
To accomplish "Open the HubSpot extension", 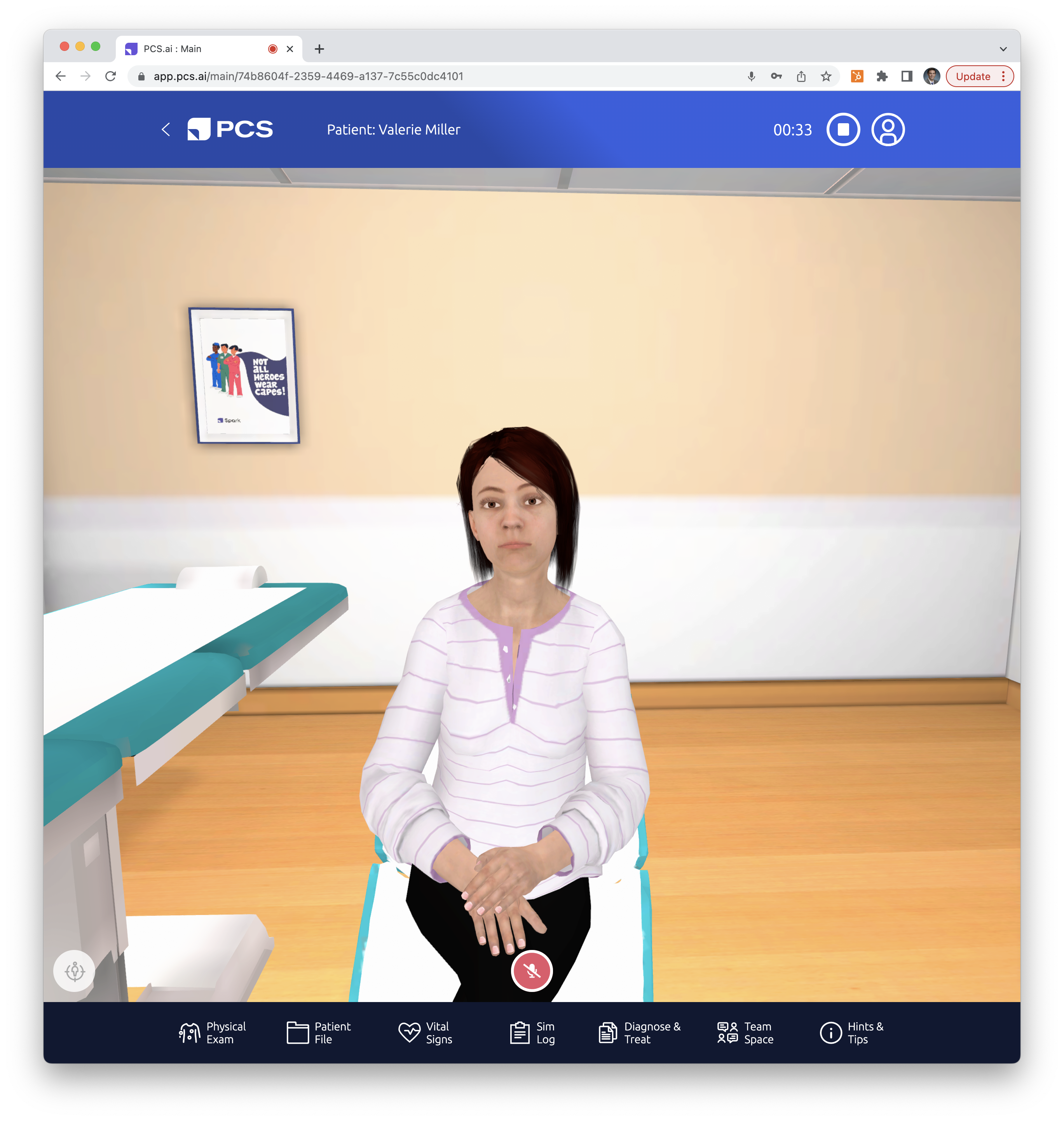I will (x=856, y=76).
